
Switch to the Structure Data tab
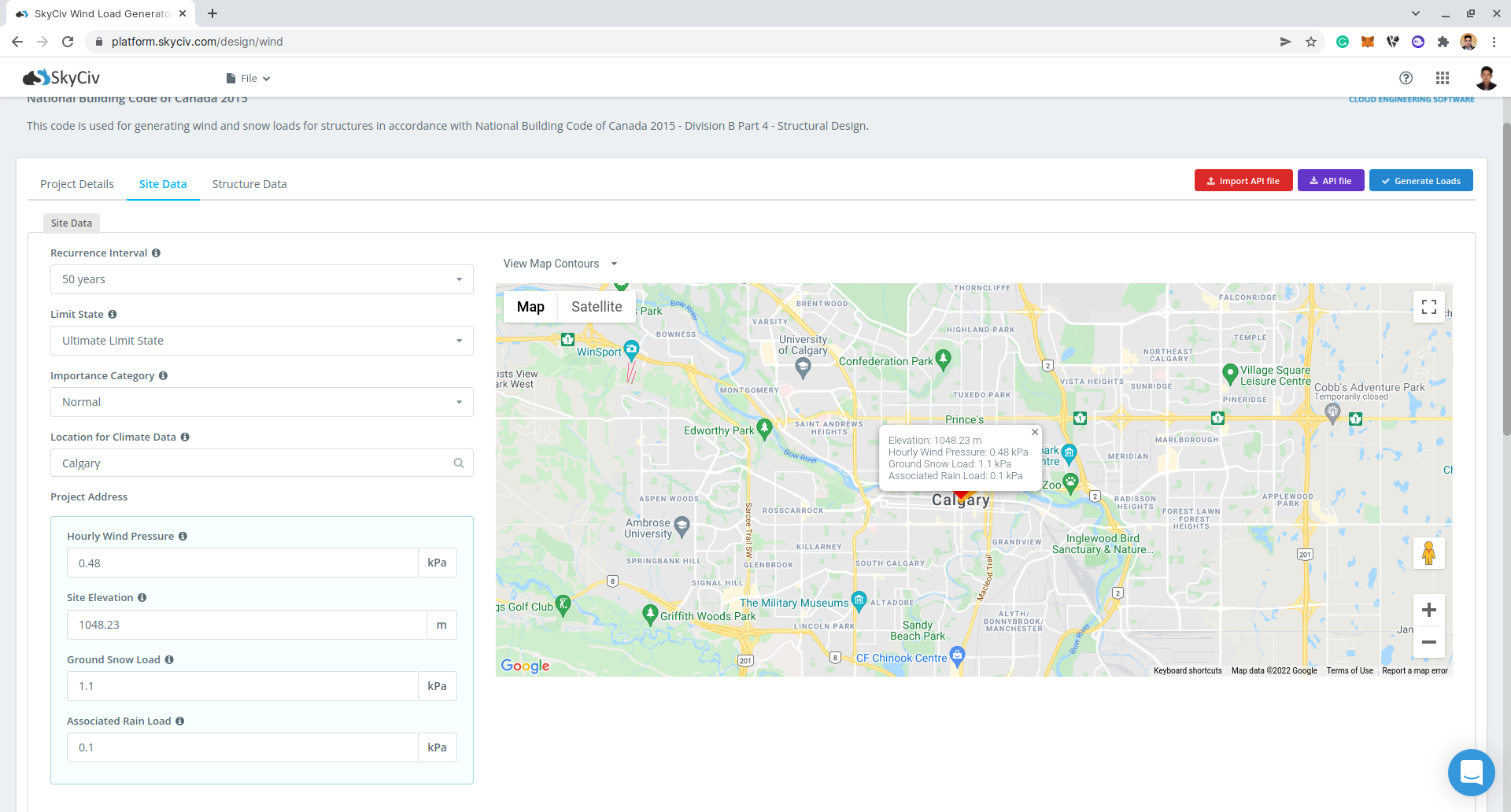click(x=249, y=184)
